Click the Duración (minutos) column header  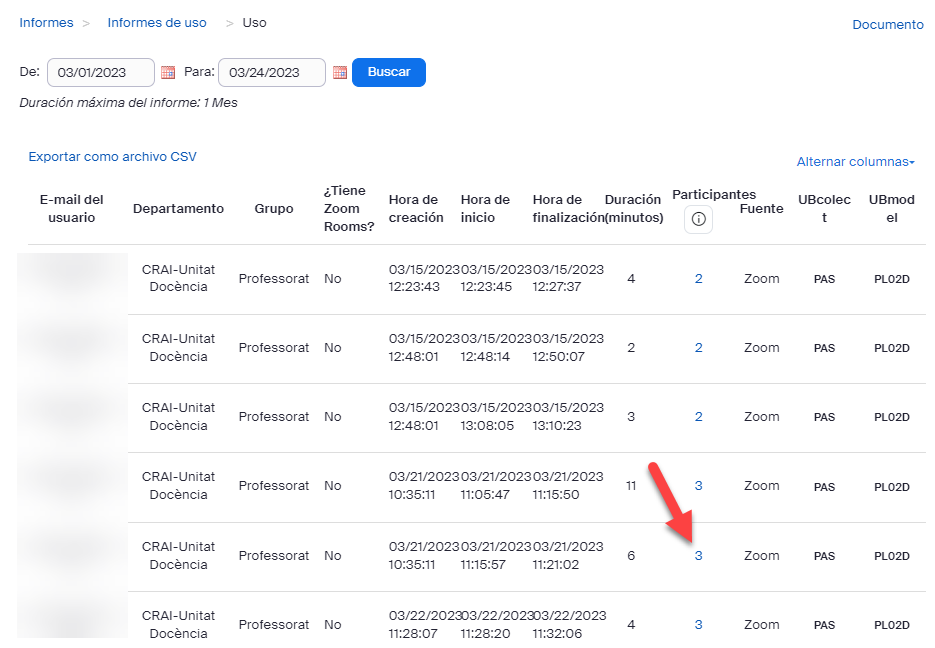(x=633, y=208)
